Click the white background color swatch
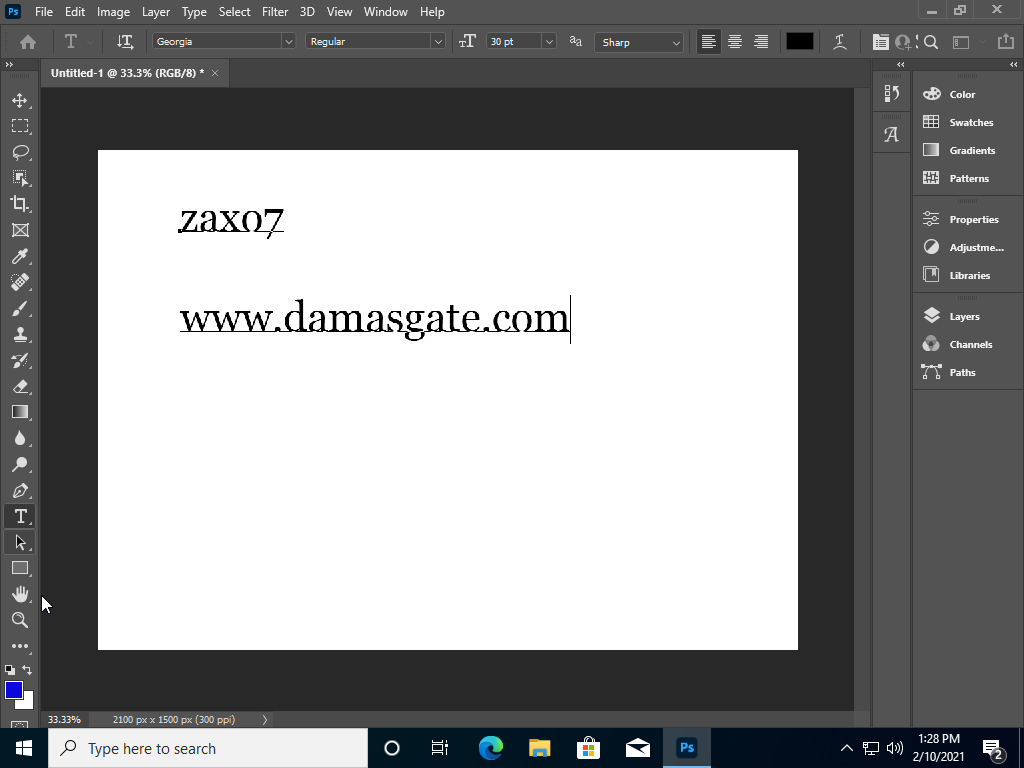Viewport: 1024px width, 768px height. [27, 703]
